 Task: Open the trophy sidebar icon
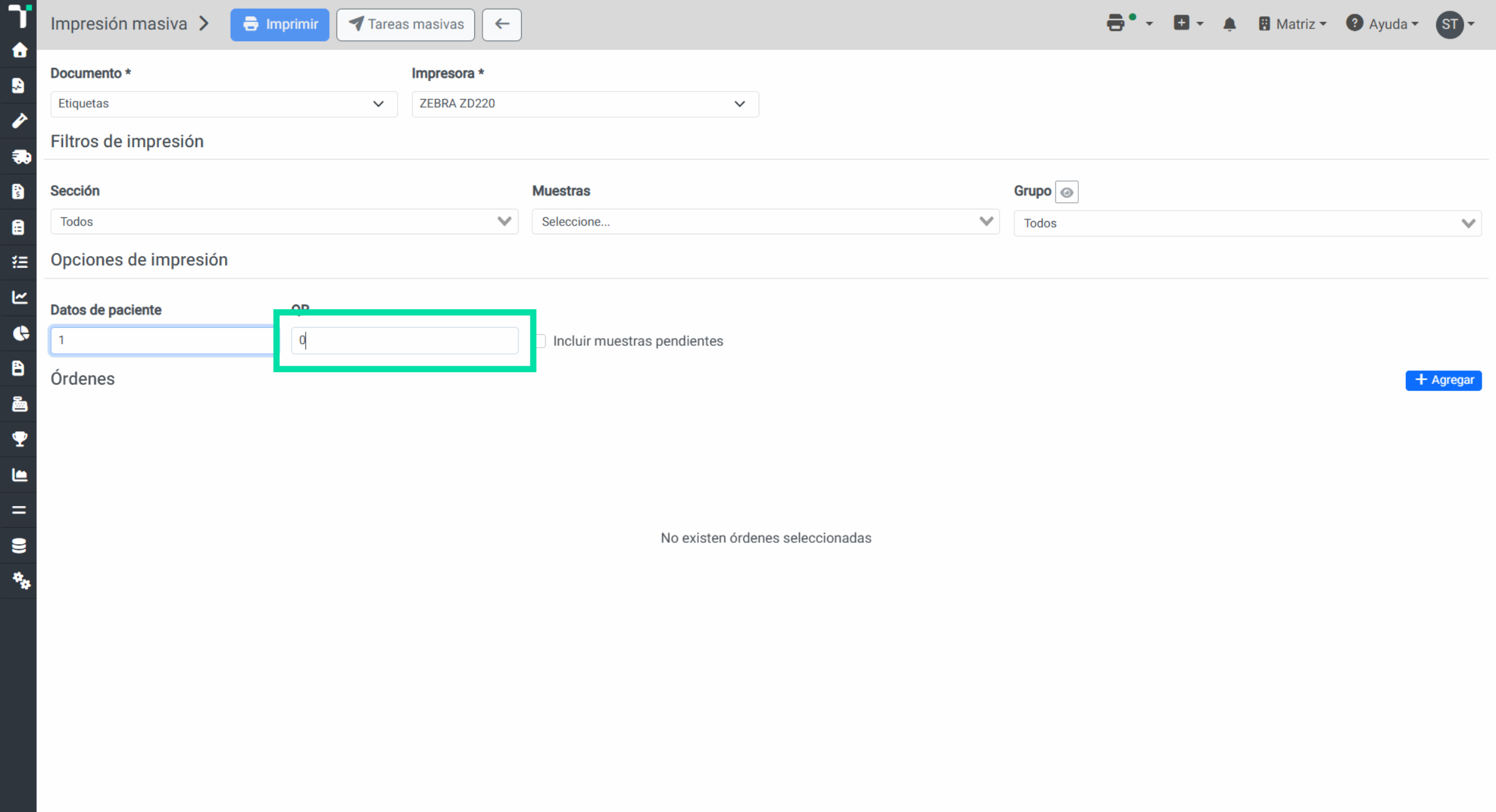(x=19, y=439)
